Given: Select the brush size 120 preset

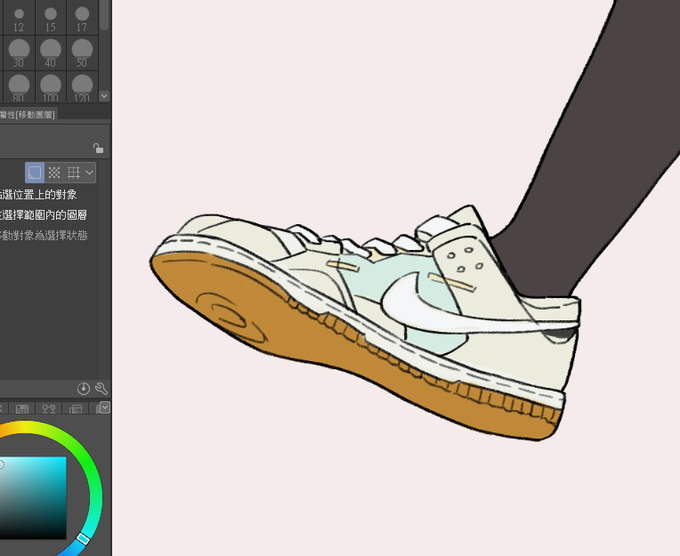Looking at the screenshot, I should coord(82,87).
